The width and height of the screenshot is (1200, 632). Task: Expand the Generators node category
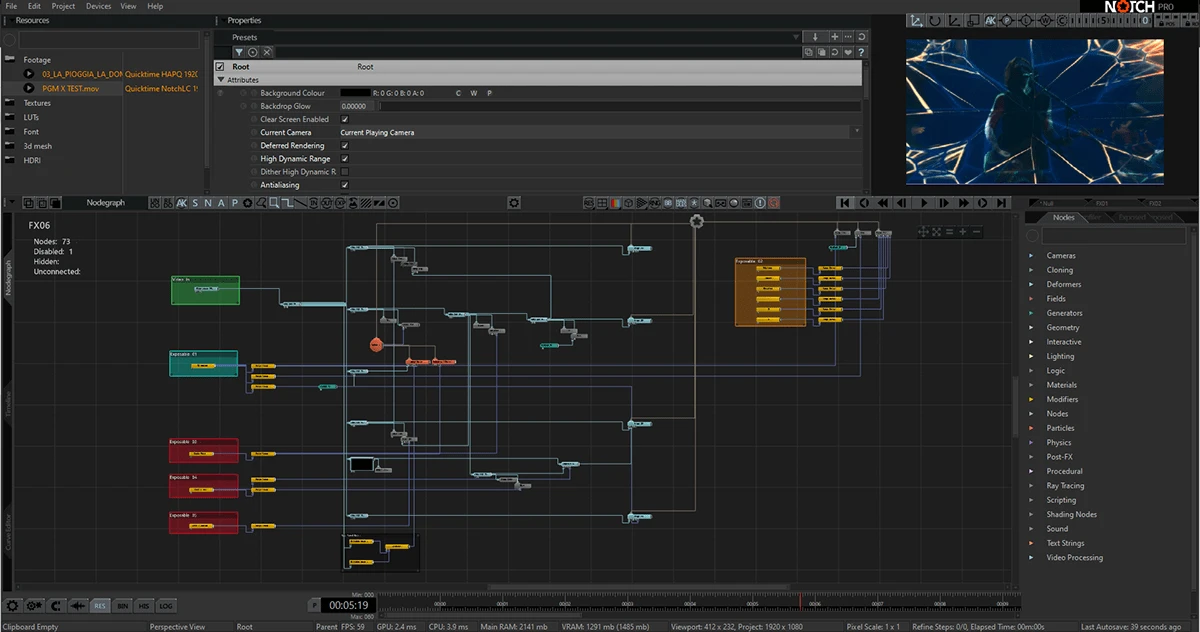tap(1064, 313)
